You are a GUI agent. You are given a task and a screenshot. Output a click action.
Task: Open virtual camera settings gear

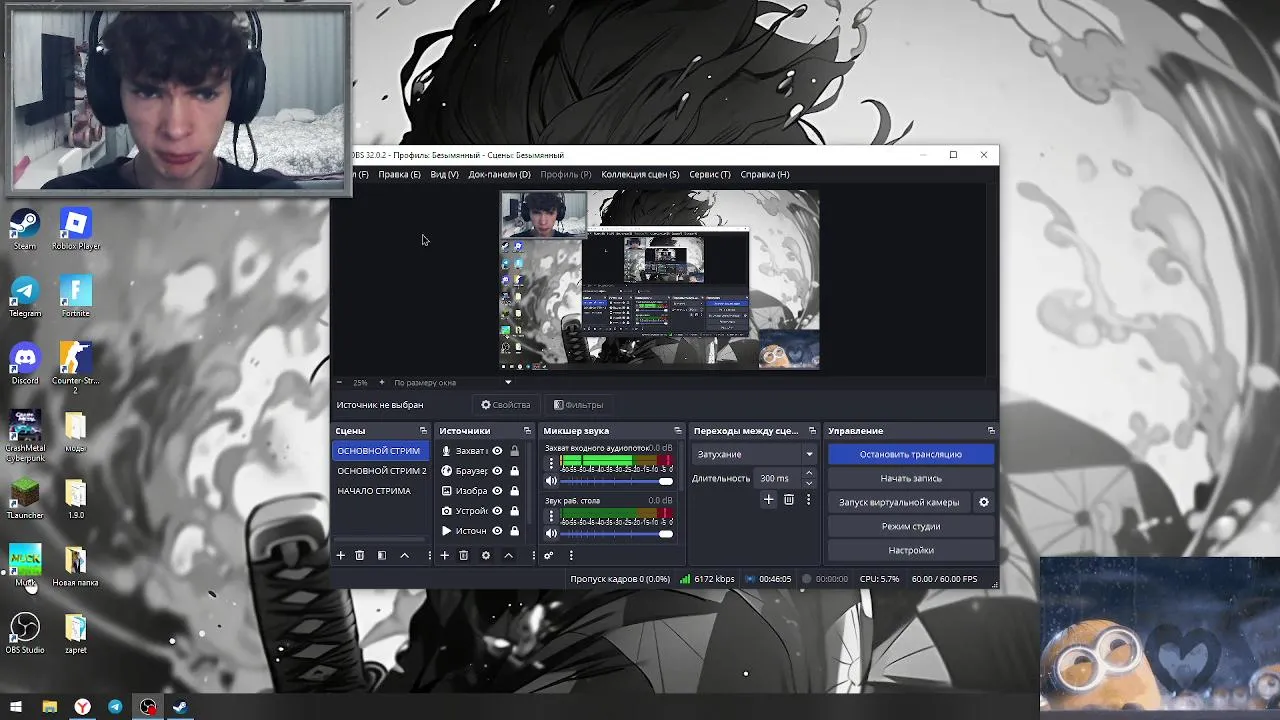pos(983,502)
